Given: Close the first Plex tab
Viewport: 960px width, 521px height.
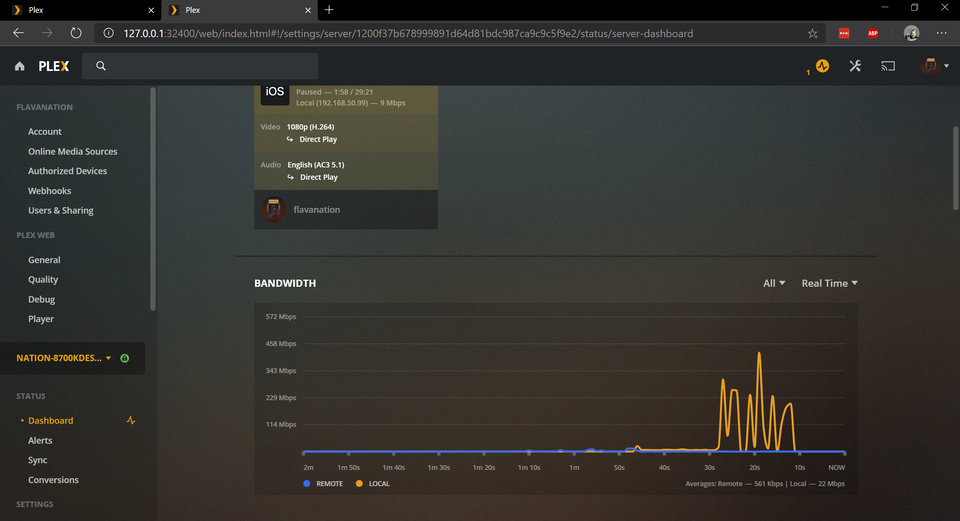Looking at the screenshot, I should click(151, 10).
